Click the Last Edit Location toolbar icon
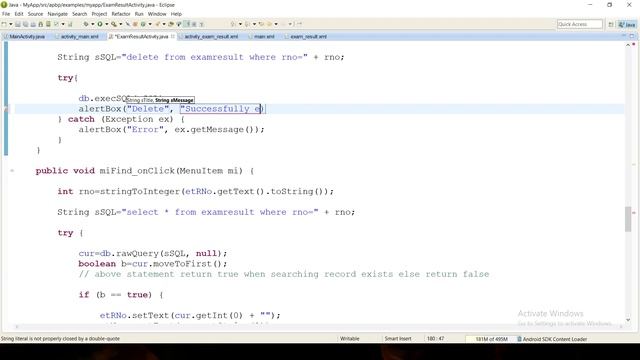Screen dimensions: 640x360 click(261, 24)
